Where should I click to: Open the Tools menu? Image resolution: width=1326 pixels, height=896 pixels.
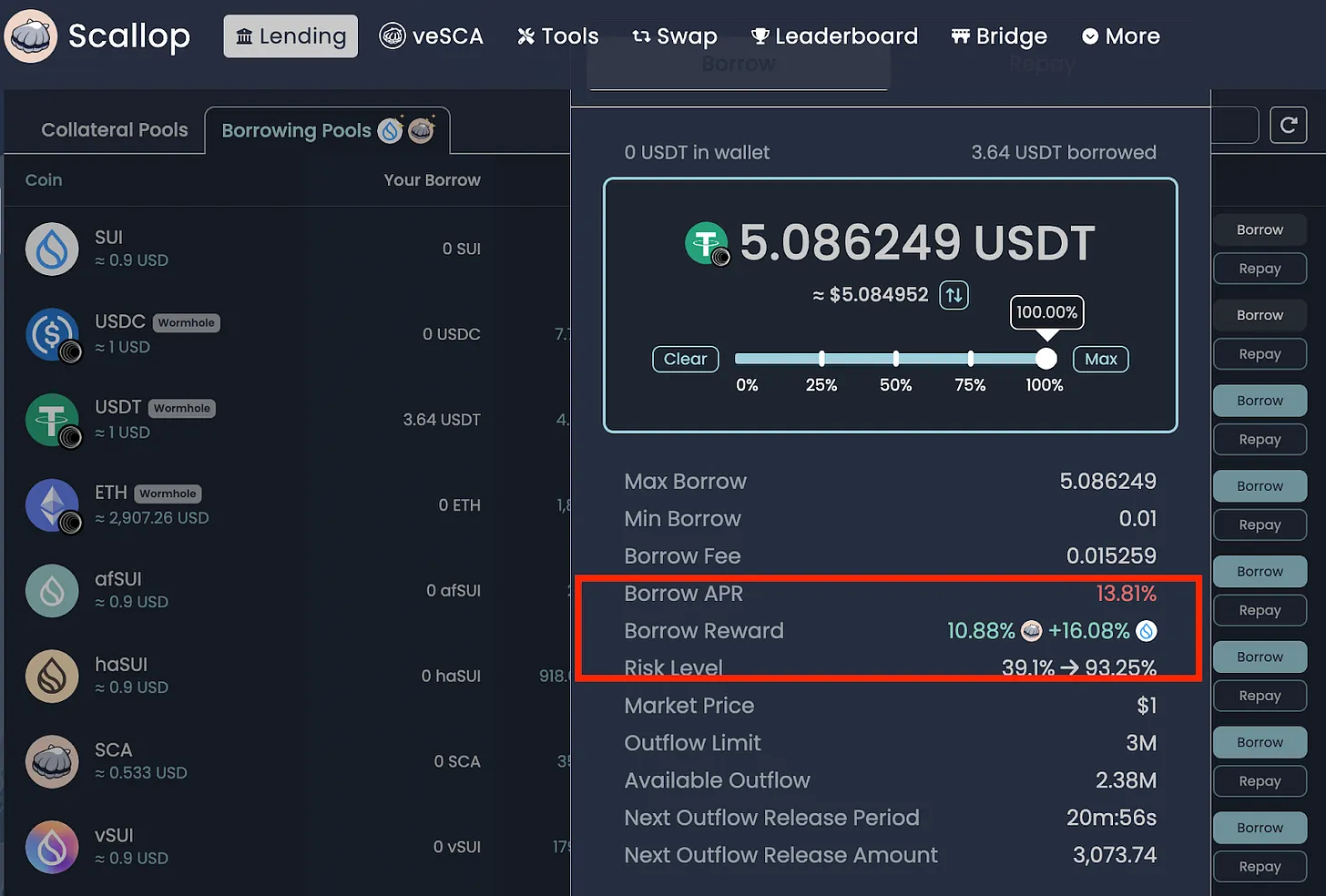558,36
